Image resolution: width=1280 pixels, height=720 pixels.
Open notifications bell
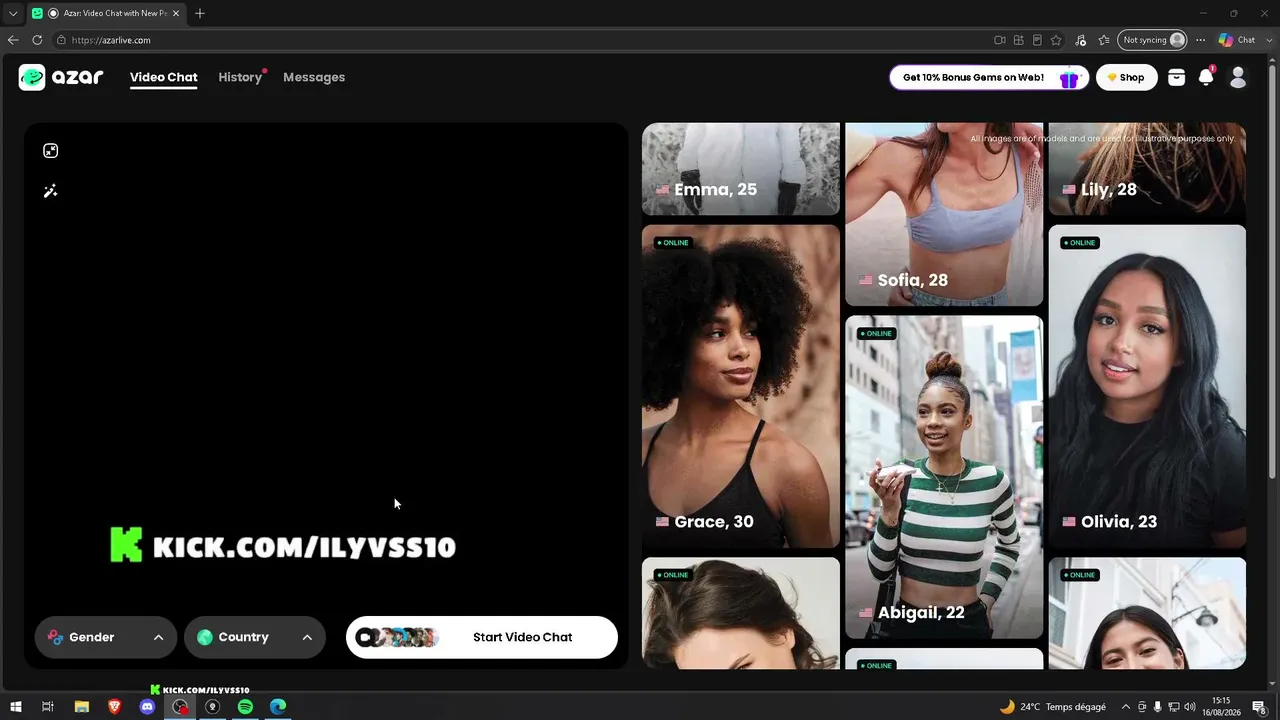pyautogui.click(x=1206, y=77)
